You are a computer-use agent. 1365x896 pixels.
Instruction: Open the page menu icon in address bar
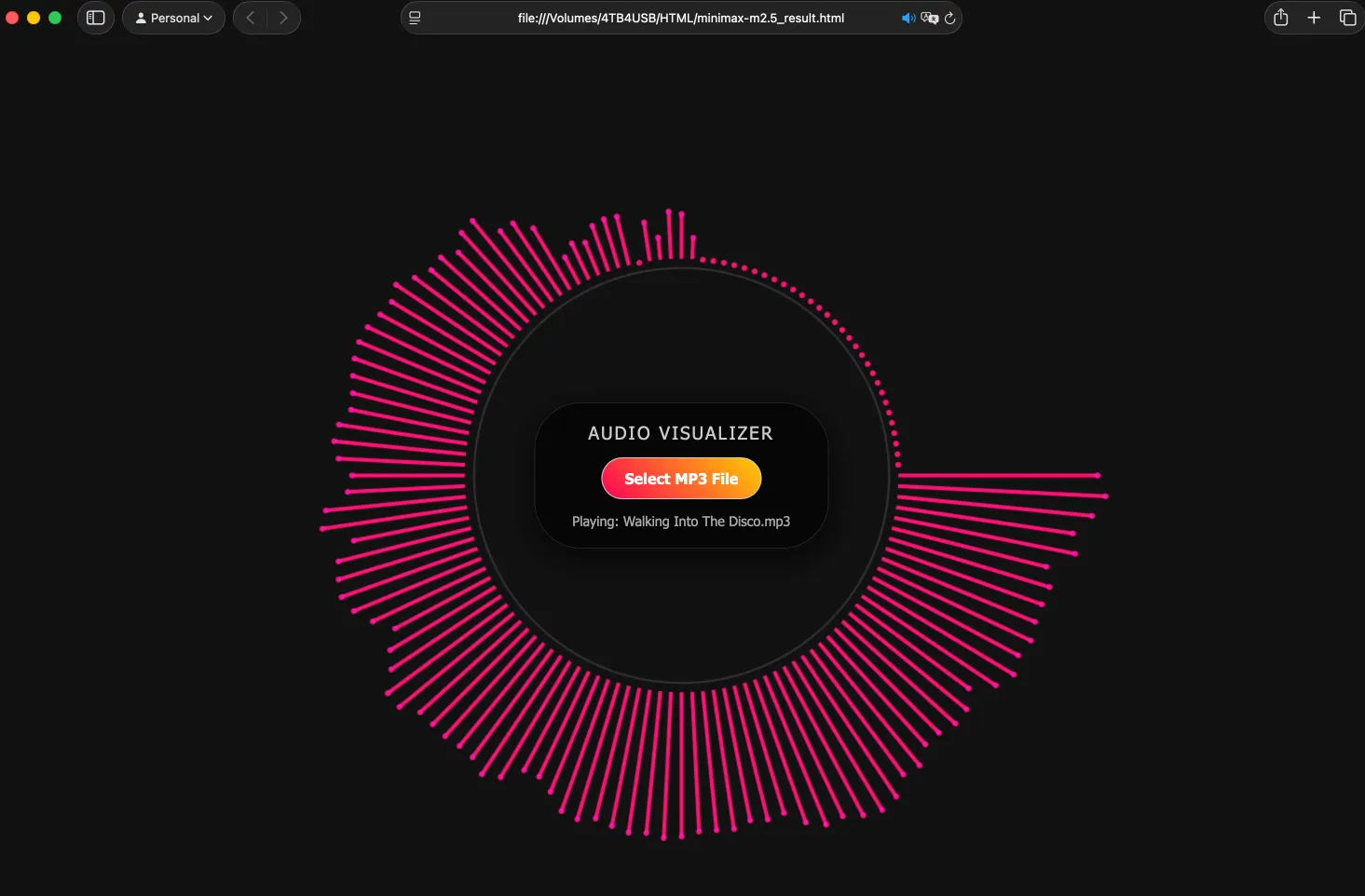pos(416,18)
